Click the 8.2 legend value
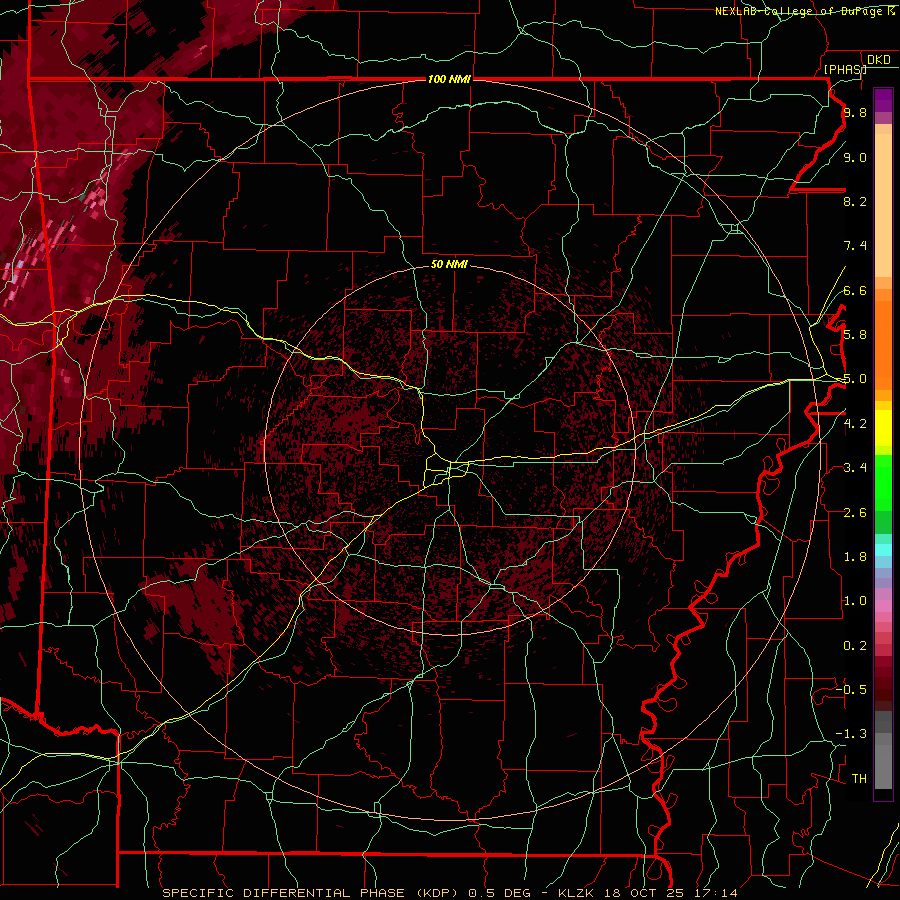900x900 pixels. 855,201
